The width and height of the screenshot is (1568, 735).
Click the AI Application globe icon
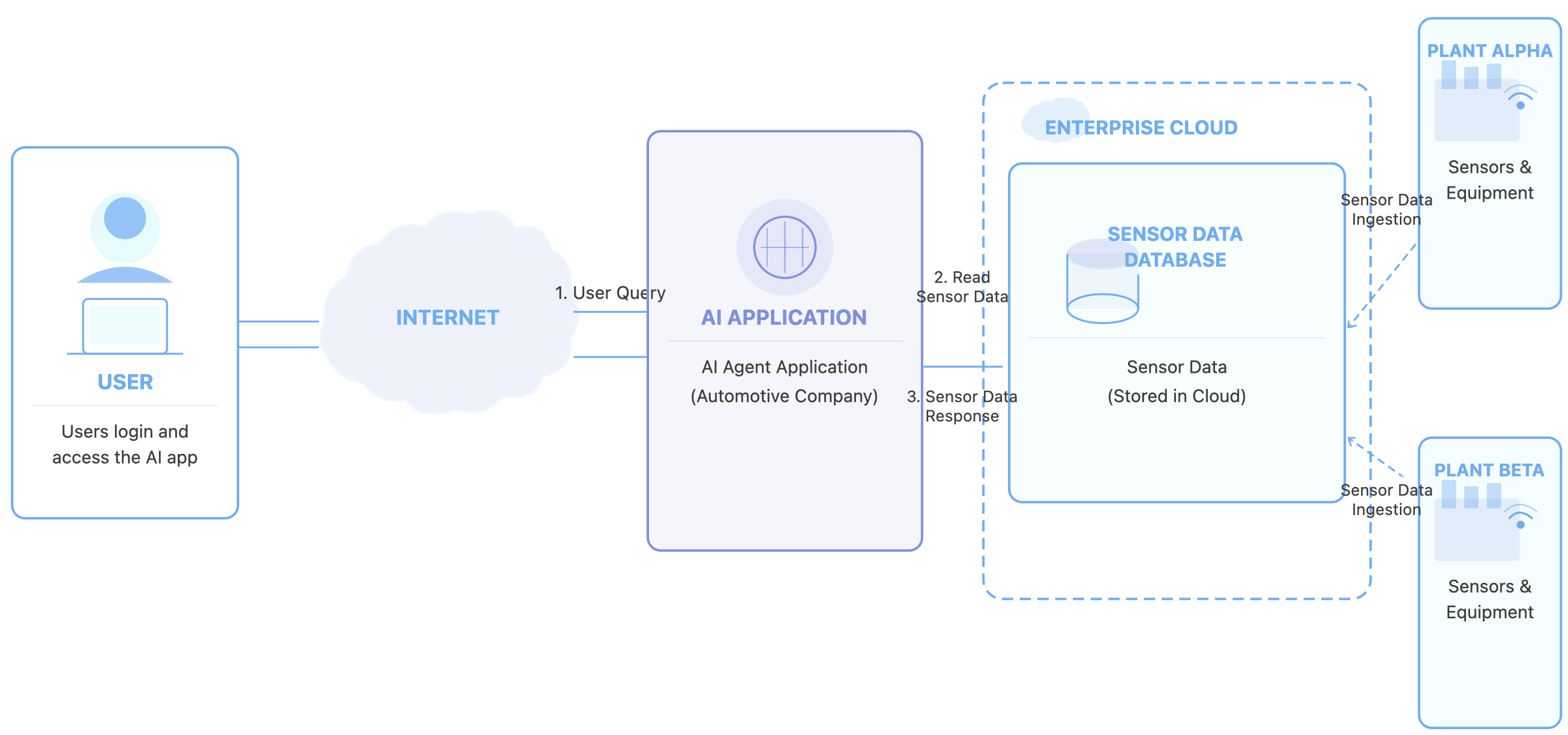click(785, 247)
